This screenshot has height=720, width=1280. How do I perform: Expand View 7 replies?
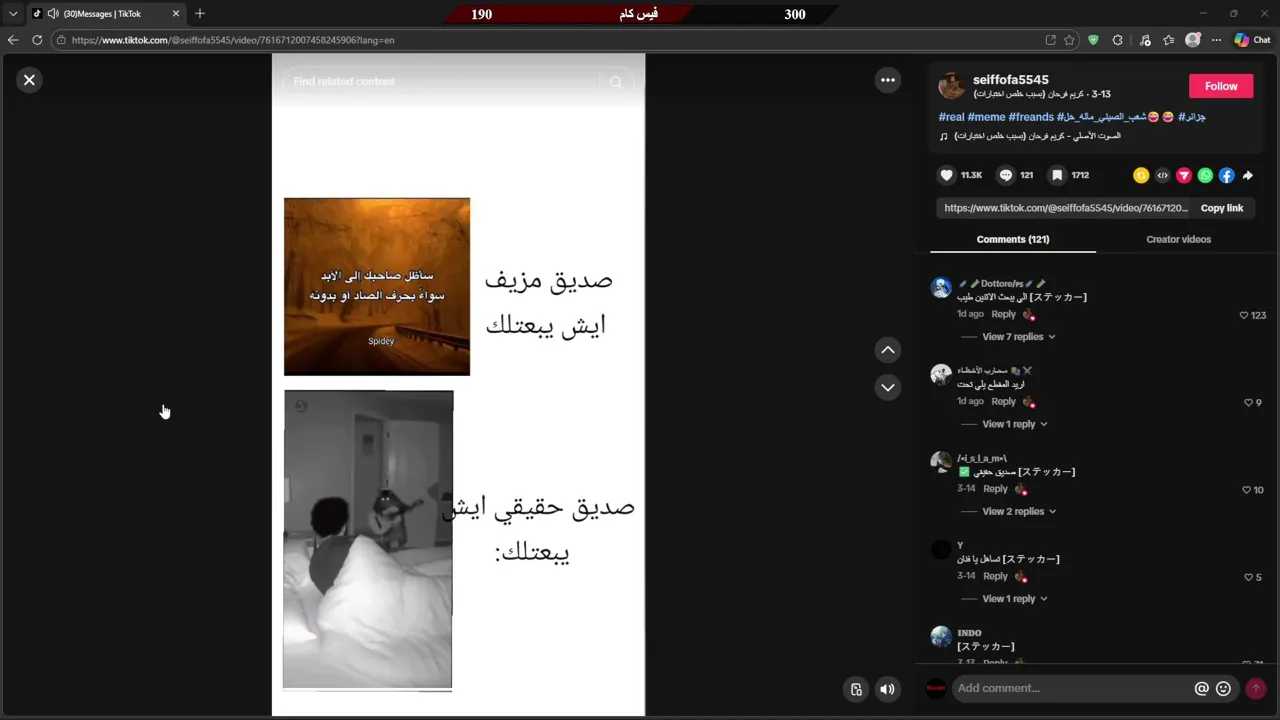pyautogui.click(x=1018, y=337)
